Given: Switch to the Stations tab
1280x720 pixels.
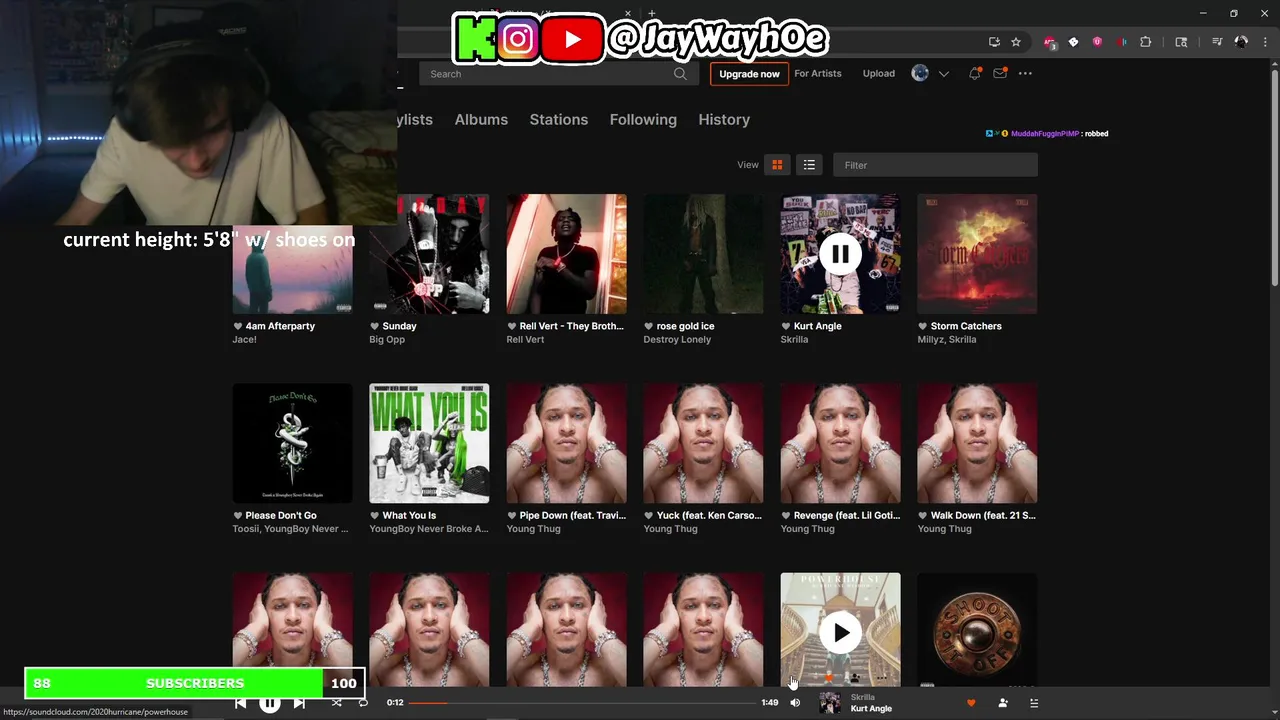Looking at the screenshot, I should tap(559, 119).
